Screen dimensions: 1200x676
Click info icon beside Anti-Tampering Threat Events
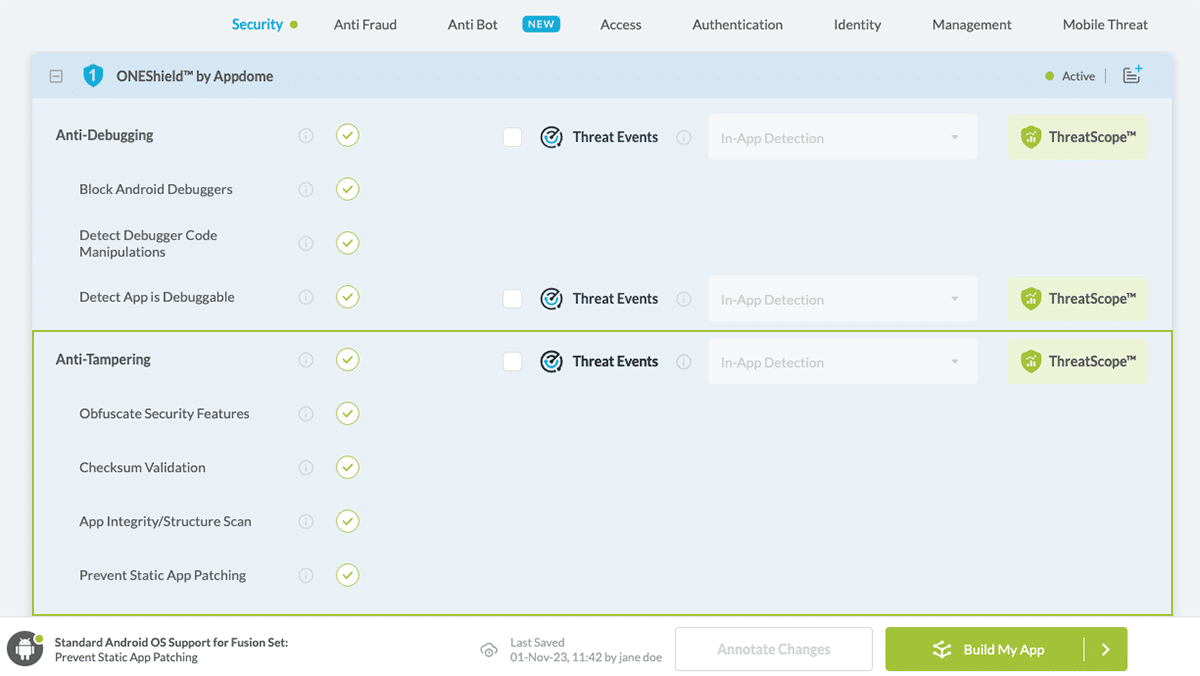[684, 362]
